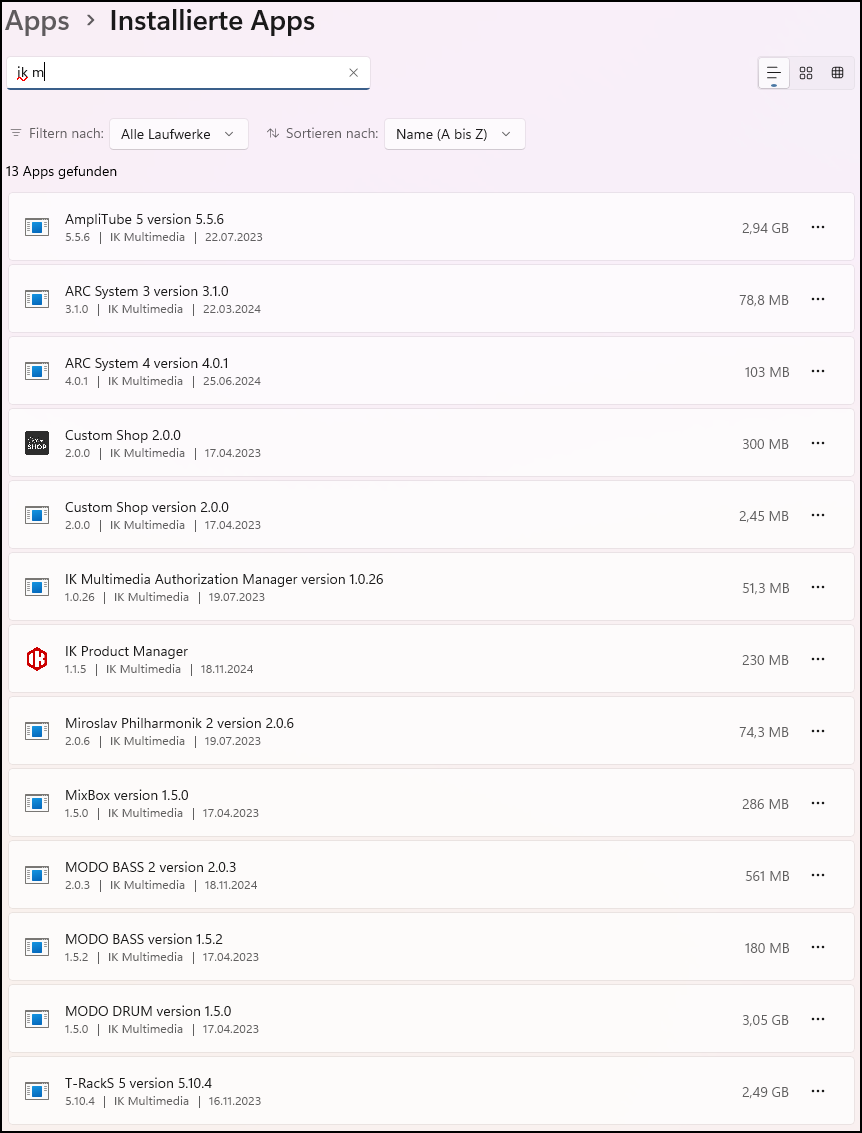The width and height of the screenshot is (862, 1133).
Task: Navigate back to Apps breadcrumb
Action: (x=38, y=21)
